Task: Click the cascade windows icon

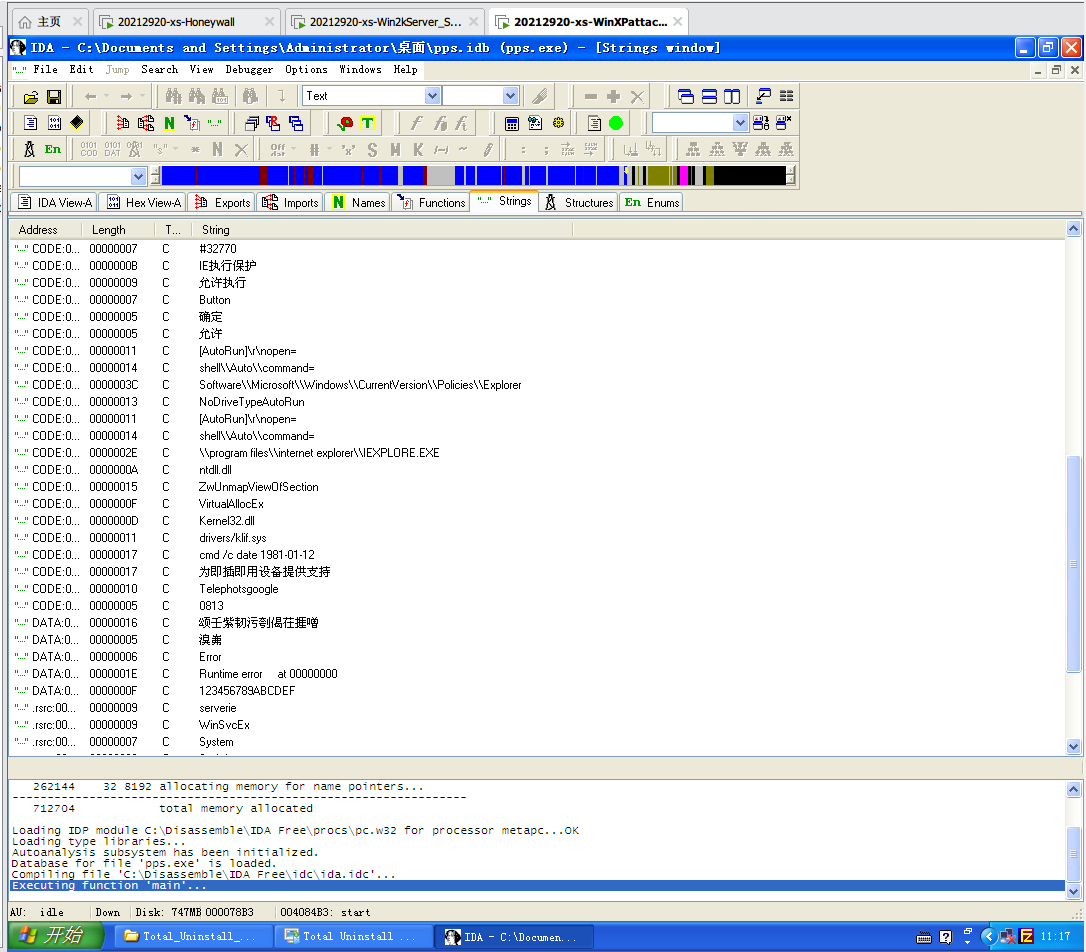Action: coord(686,96)
